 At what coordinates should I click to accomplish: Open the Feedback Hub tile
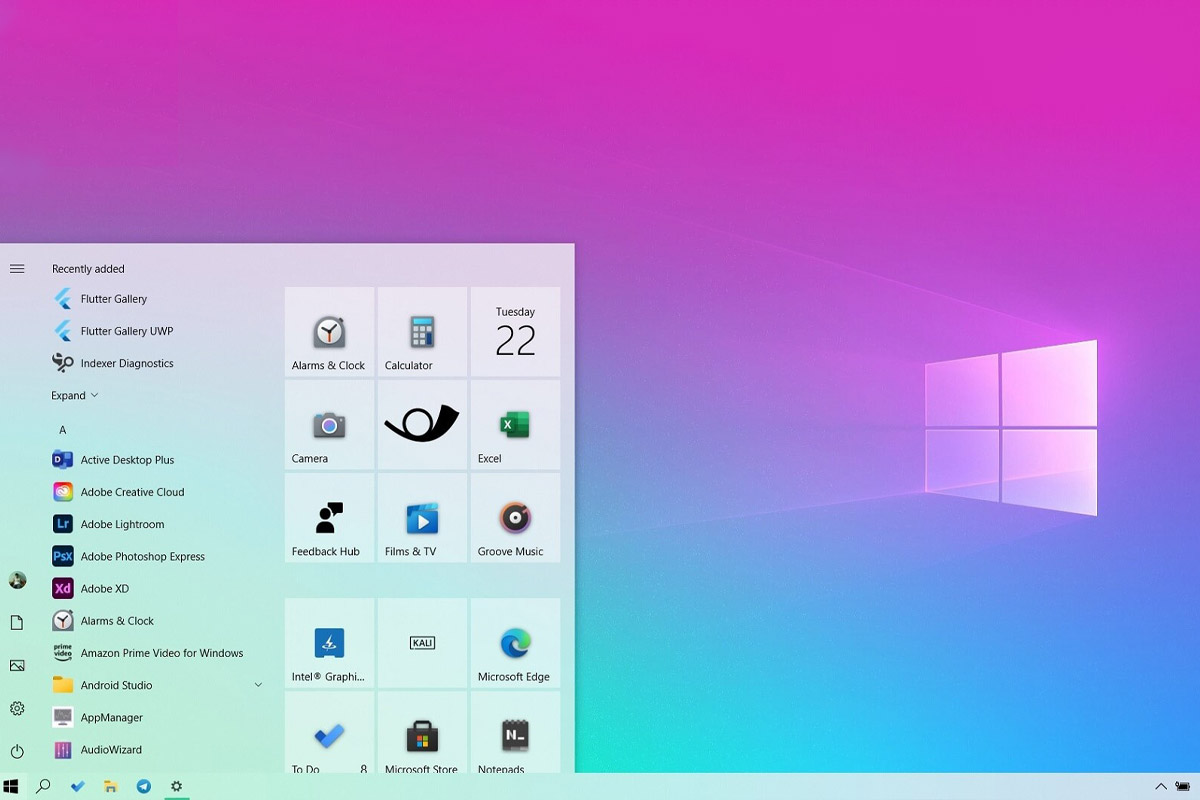point(329,518)
